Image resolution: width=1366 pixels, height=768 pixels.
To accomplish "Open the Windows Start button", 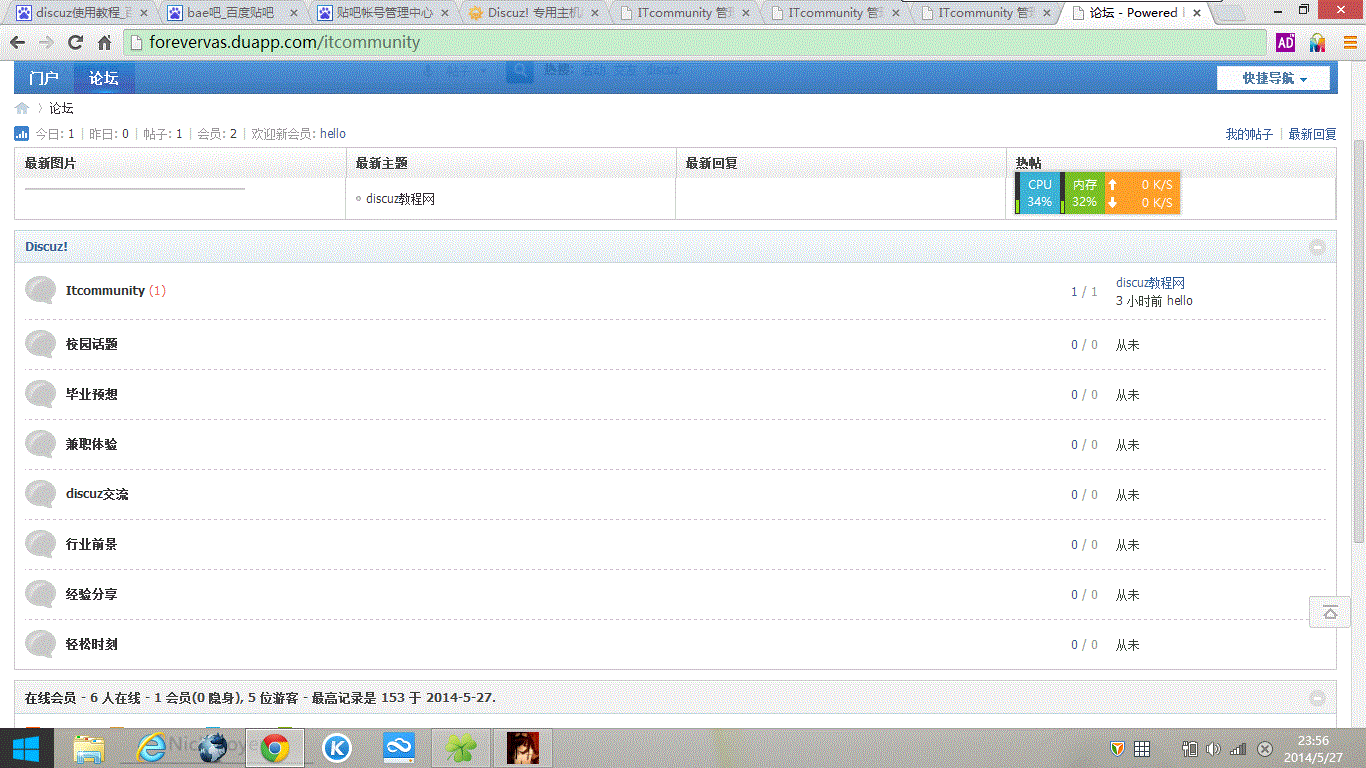I will click(x=25, y=748).
